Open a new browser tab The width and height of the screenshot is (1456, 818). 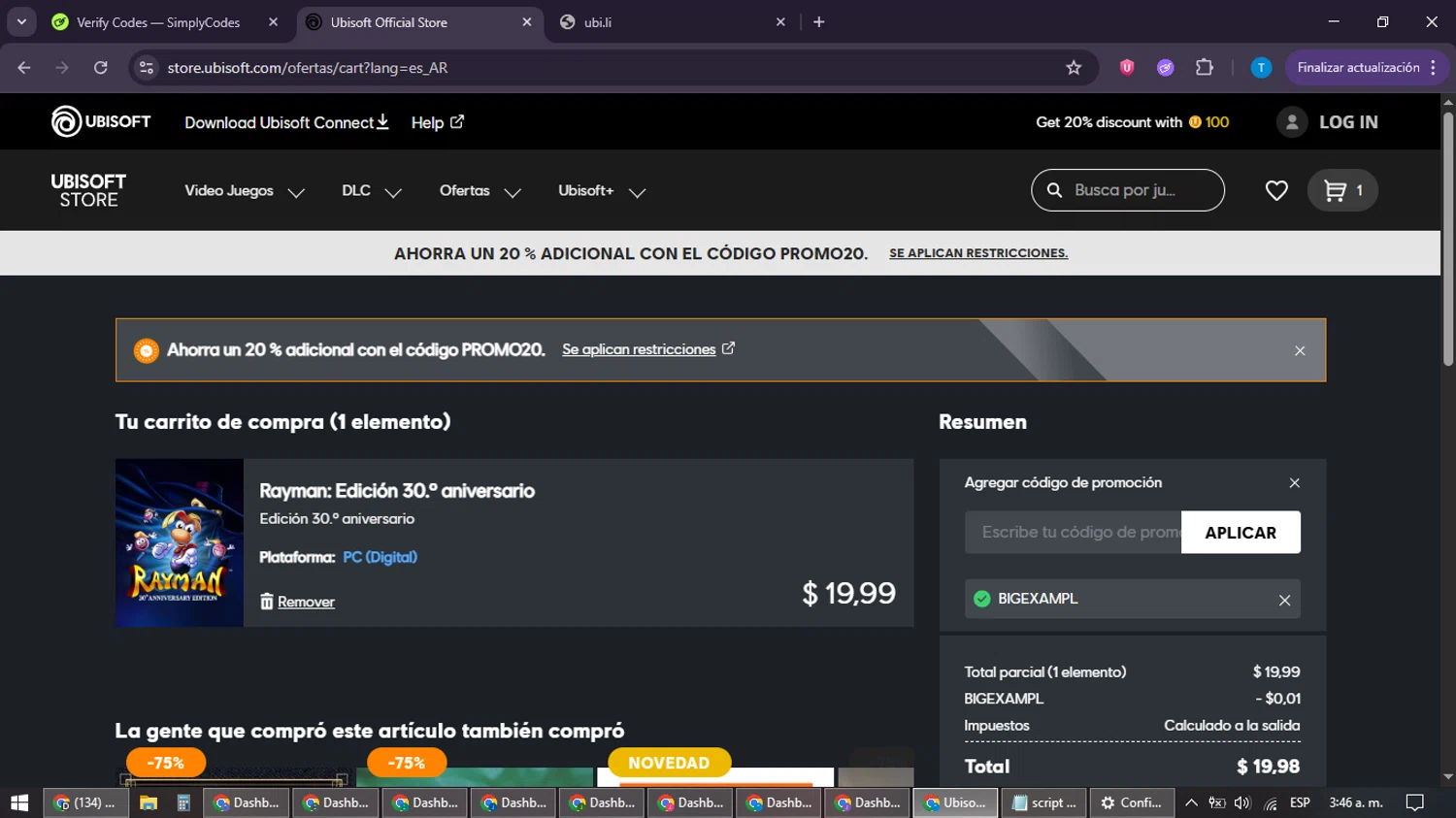(818, 21)
